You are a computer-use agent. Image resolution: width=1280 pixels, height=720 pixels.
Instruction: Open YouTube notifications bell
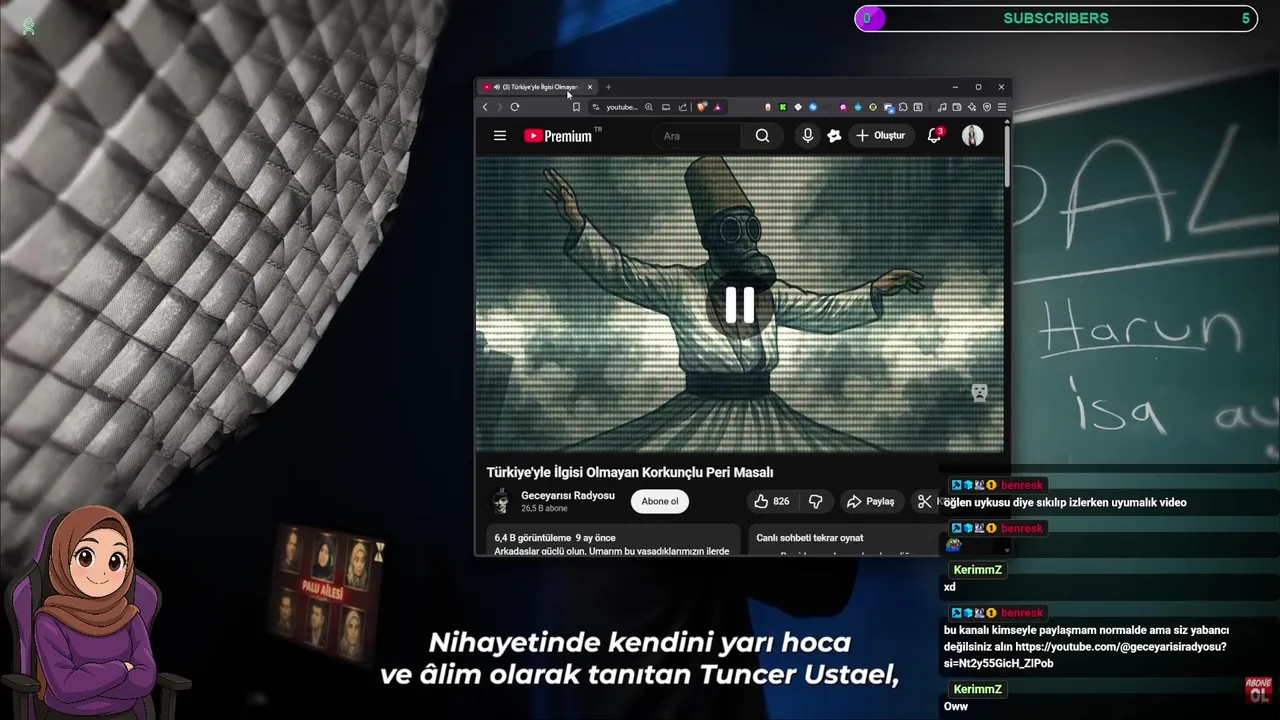pos(935,136)
